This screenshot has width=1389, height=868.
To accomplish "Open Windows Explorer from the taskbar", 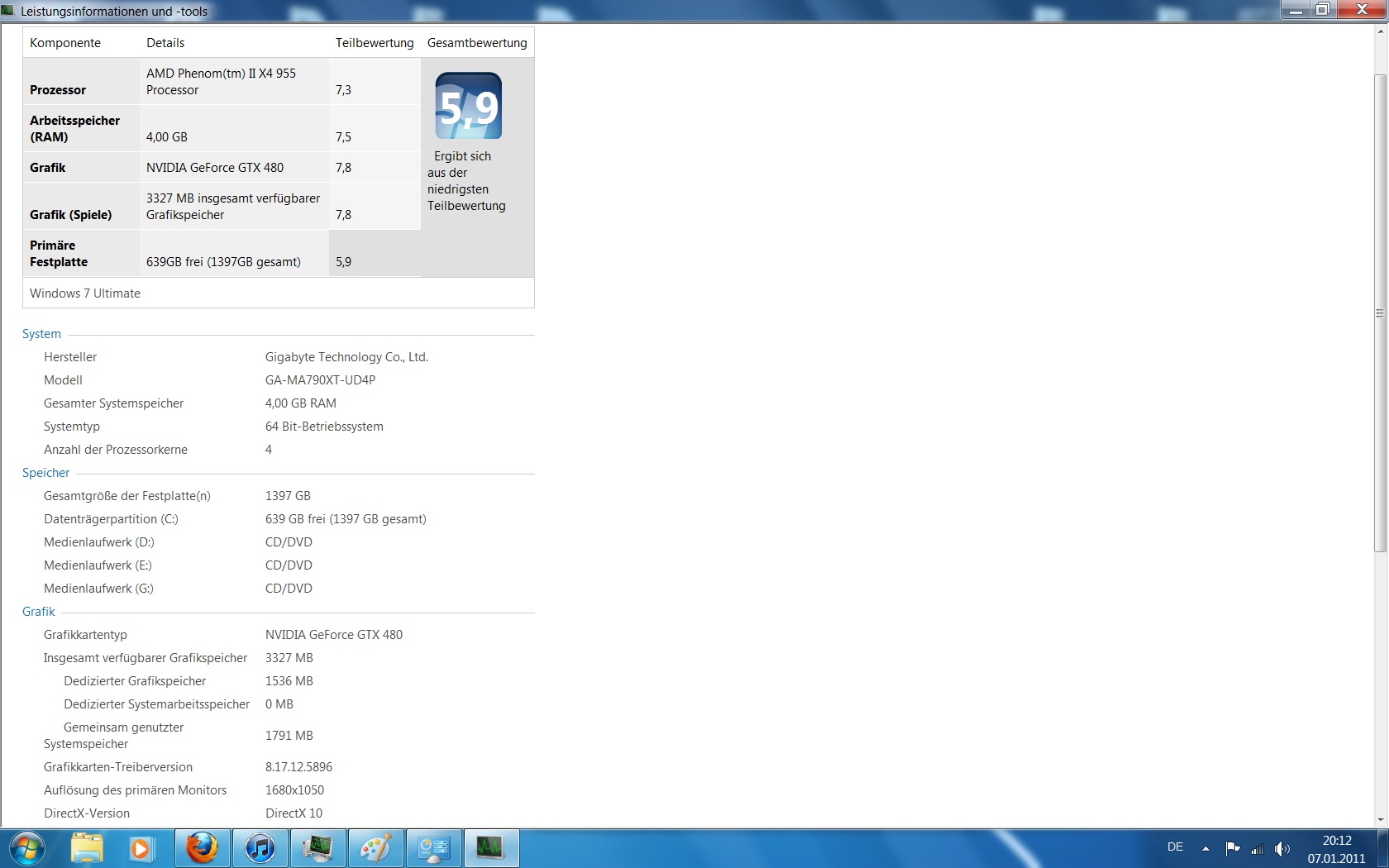I will [87, 849].
